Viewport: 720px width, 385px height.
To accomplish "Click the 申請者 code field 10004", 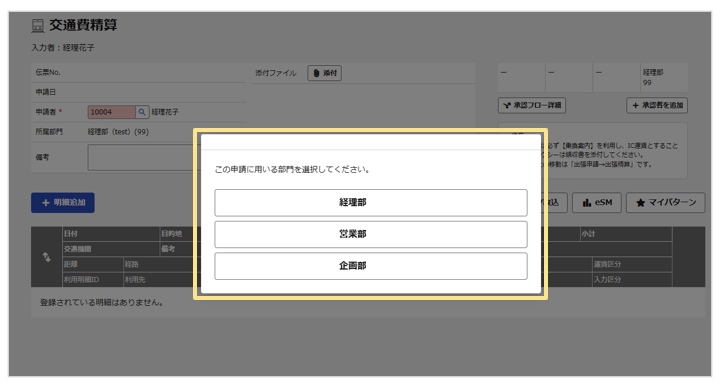I will pyautogui.click(x=112, y=112).
